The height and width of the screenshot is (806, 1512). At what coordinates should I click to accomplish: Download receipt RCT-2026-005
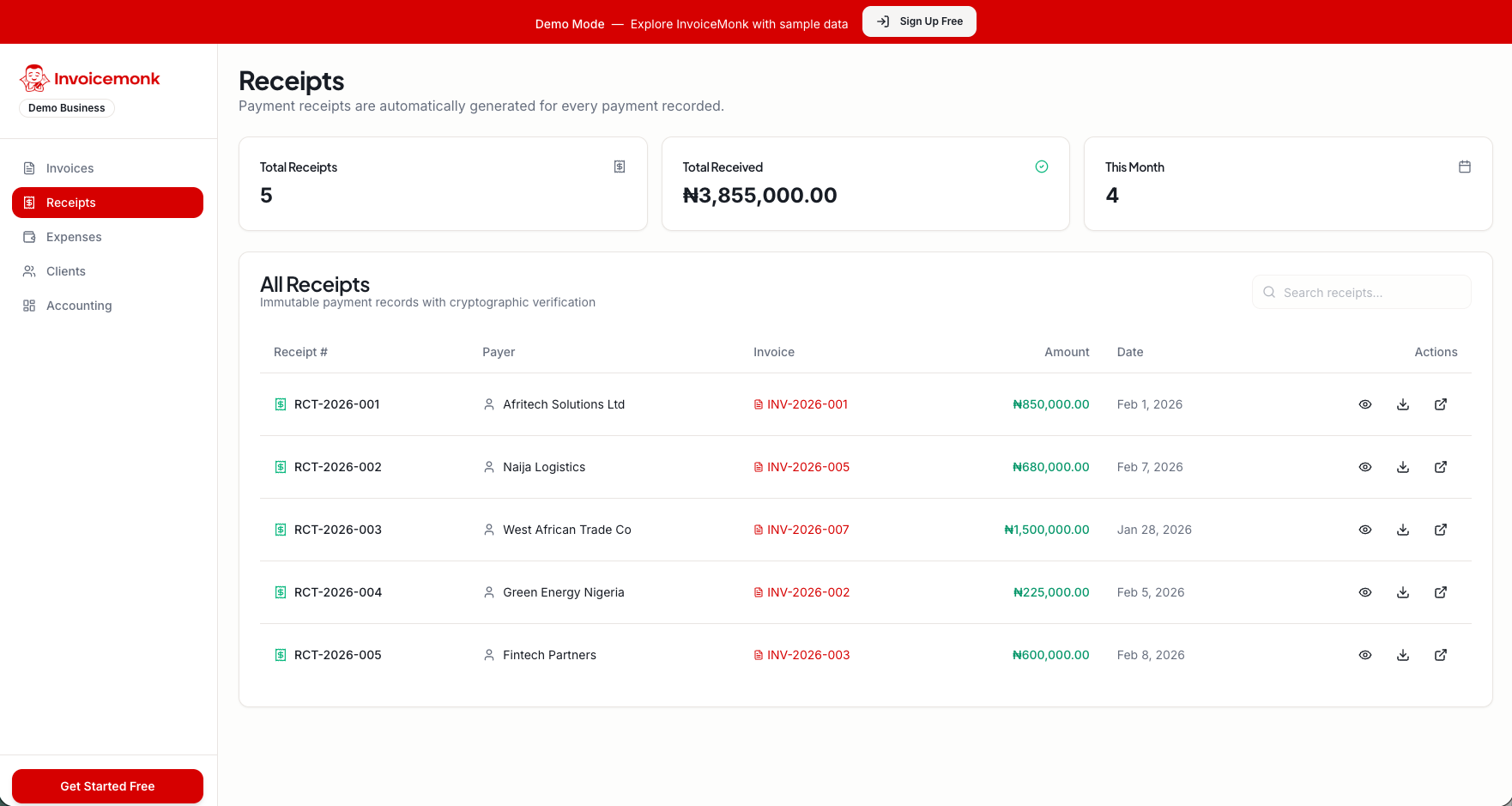click(1403, 655)
